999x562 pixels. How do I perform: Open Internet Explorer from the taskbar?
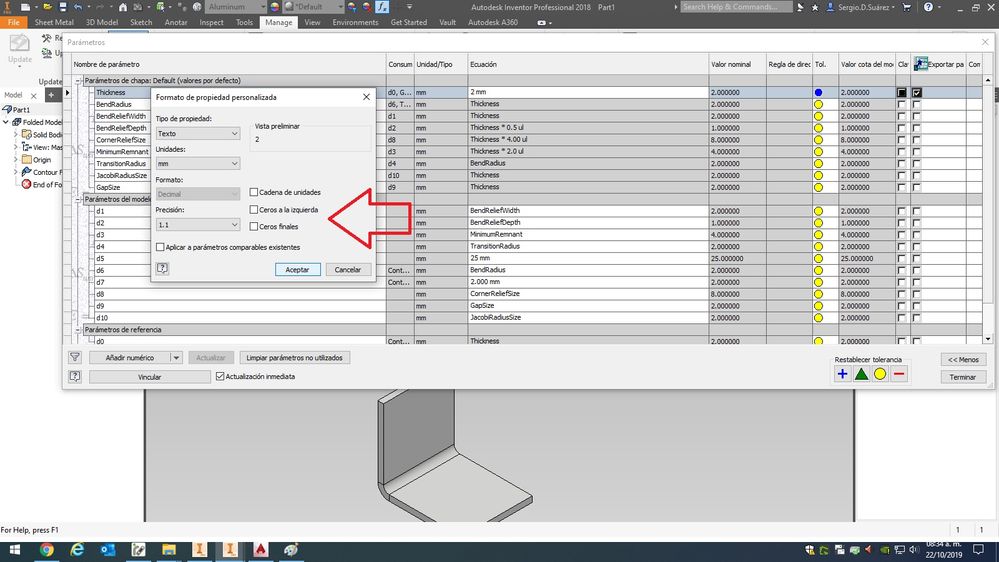(77, 549)
